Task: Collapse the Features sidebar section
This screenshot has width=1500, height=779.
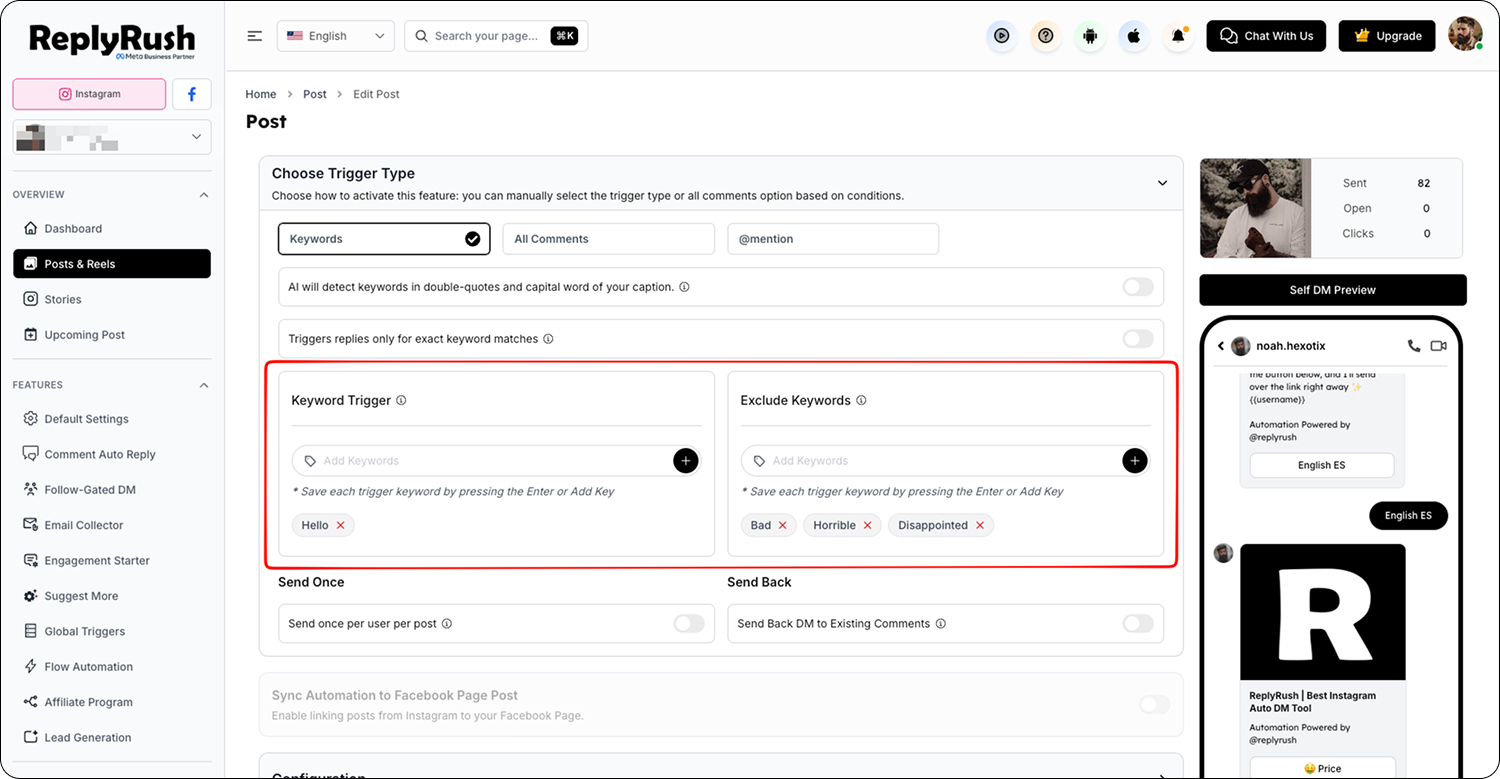Action: [x=204, y=385]
